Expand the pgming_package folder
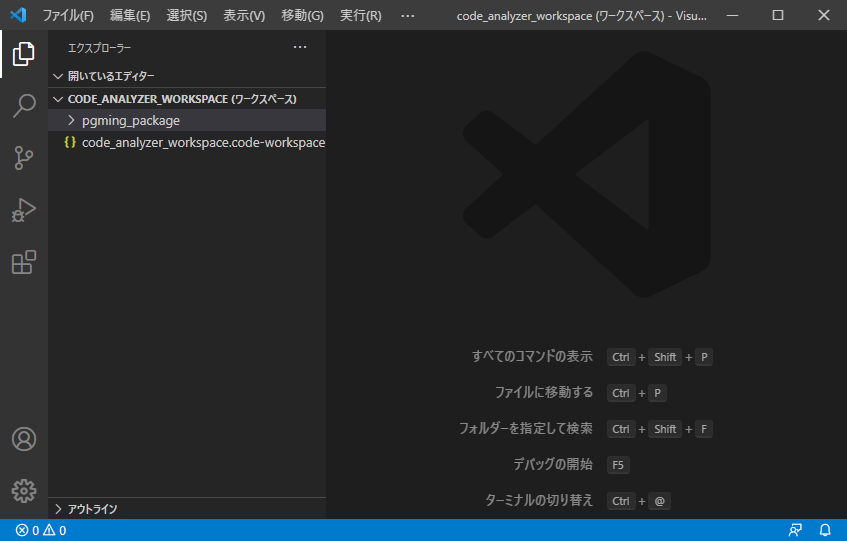 click(x=71, y=120)
